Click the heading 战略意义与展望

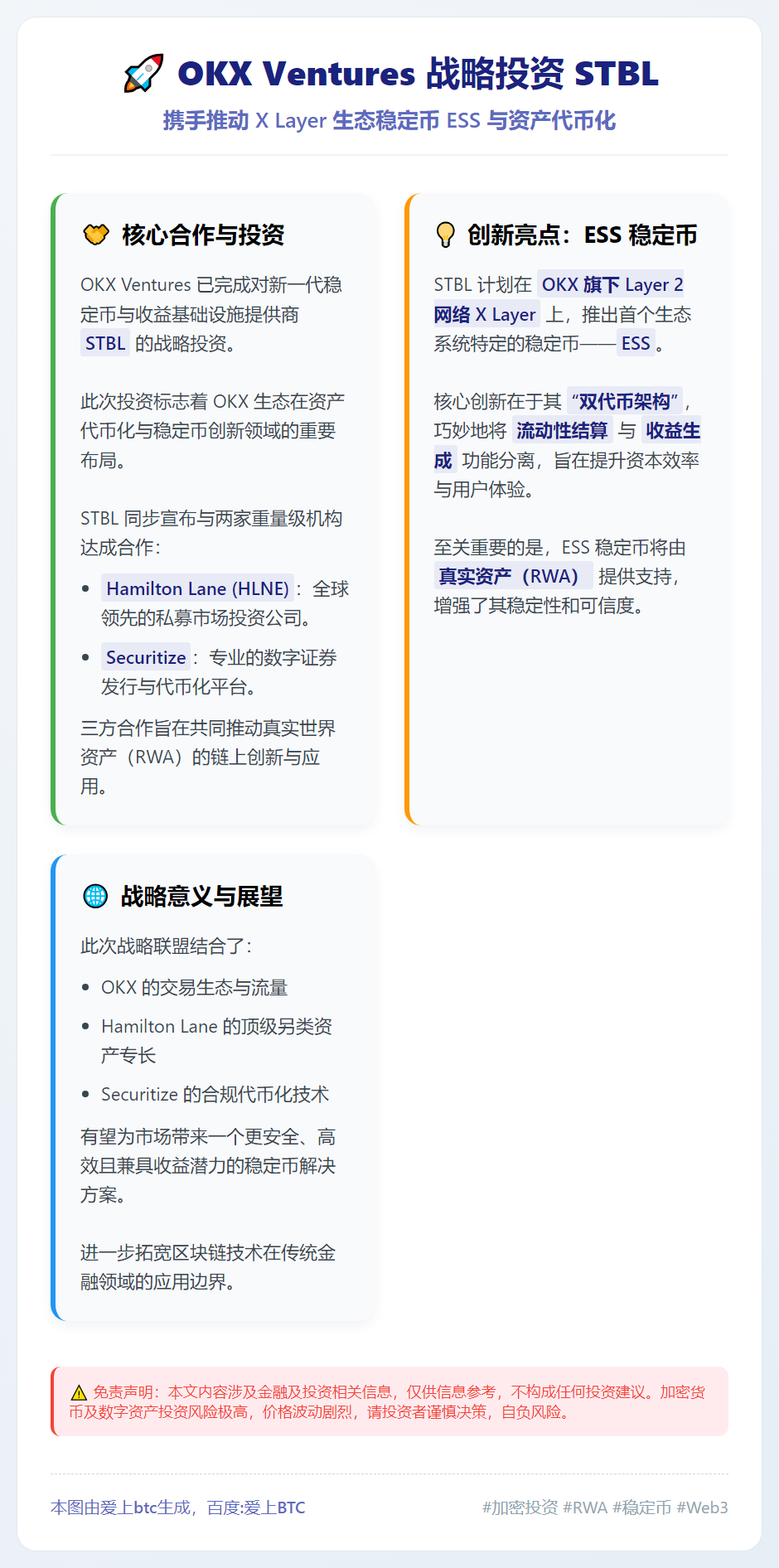202,896
